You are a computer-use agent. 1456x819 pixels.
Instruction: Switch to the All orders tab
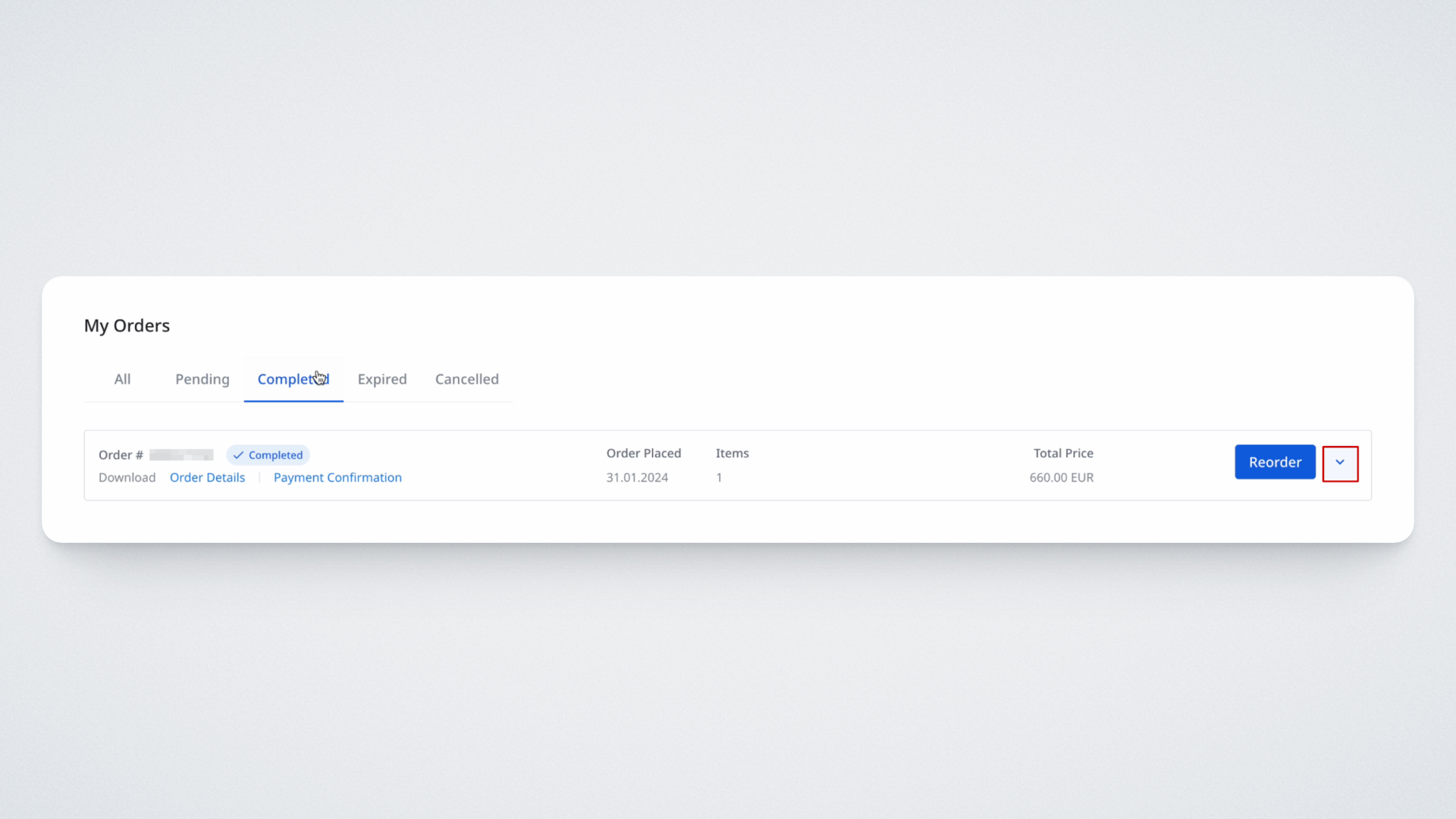tap(122, 379)
